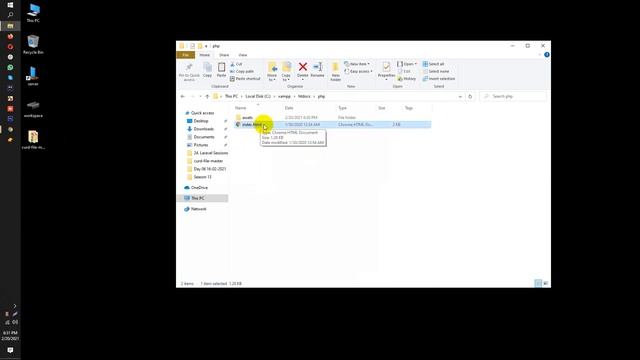The height and width of the screenshot is (360, 640).
Task: Select the server desktop shortcut
Action: pyautogui.click(x=33, y=76)
